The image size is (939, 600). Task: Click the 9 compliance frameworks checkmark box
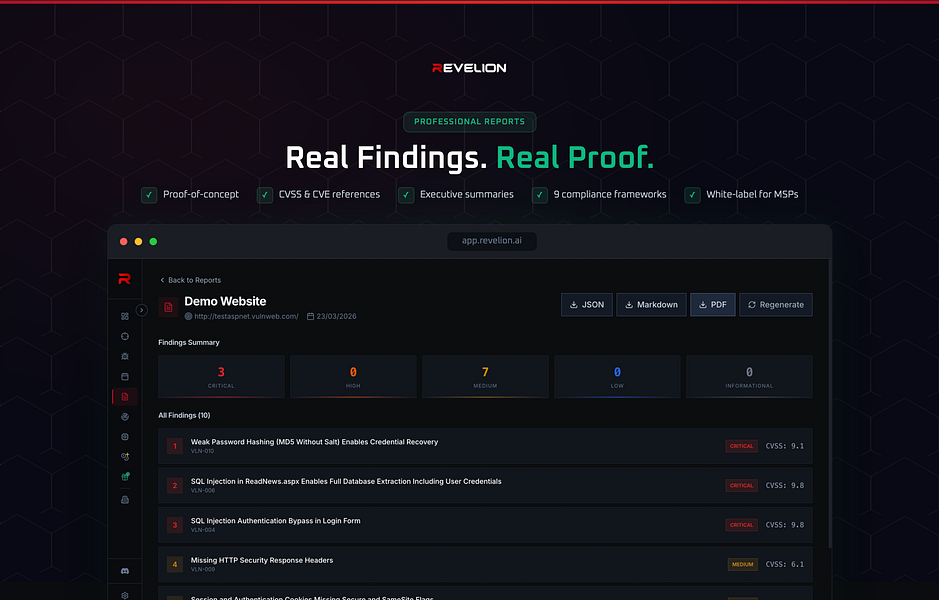[x=540, y=195]
